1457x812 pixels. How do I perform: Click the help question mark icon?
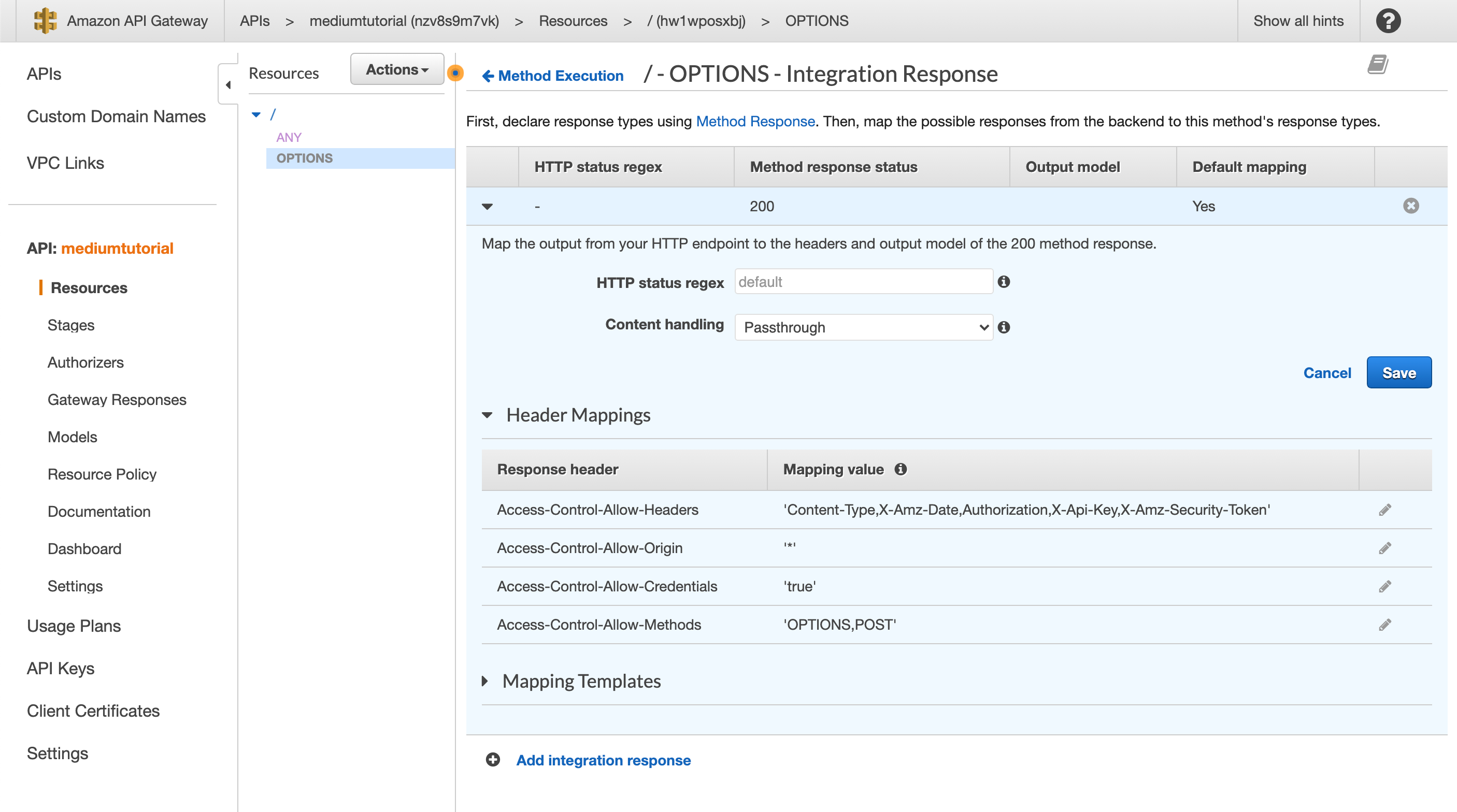pos(1388,21)
